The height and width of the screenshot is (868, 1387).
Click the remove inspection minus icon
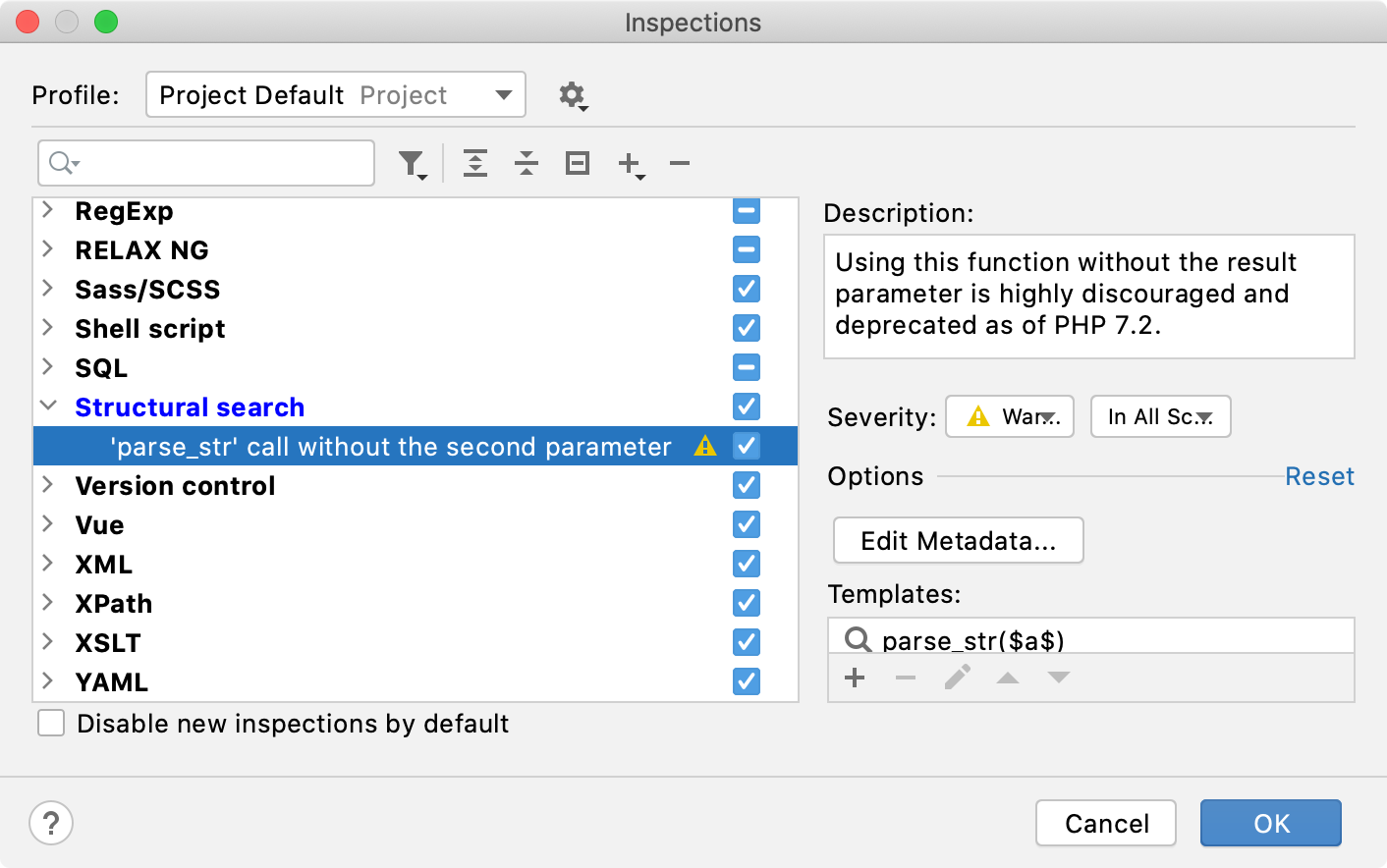(x=680, y=163)
